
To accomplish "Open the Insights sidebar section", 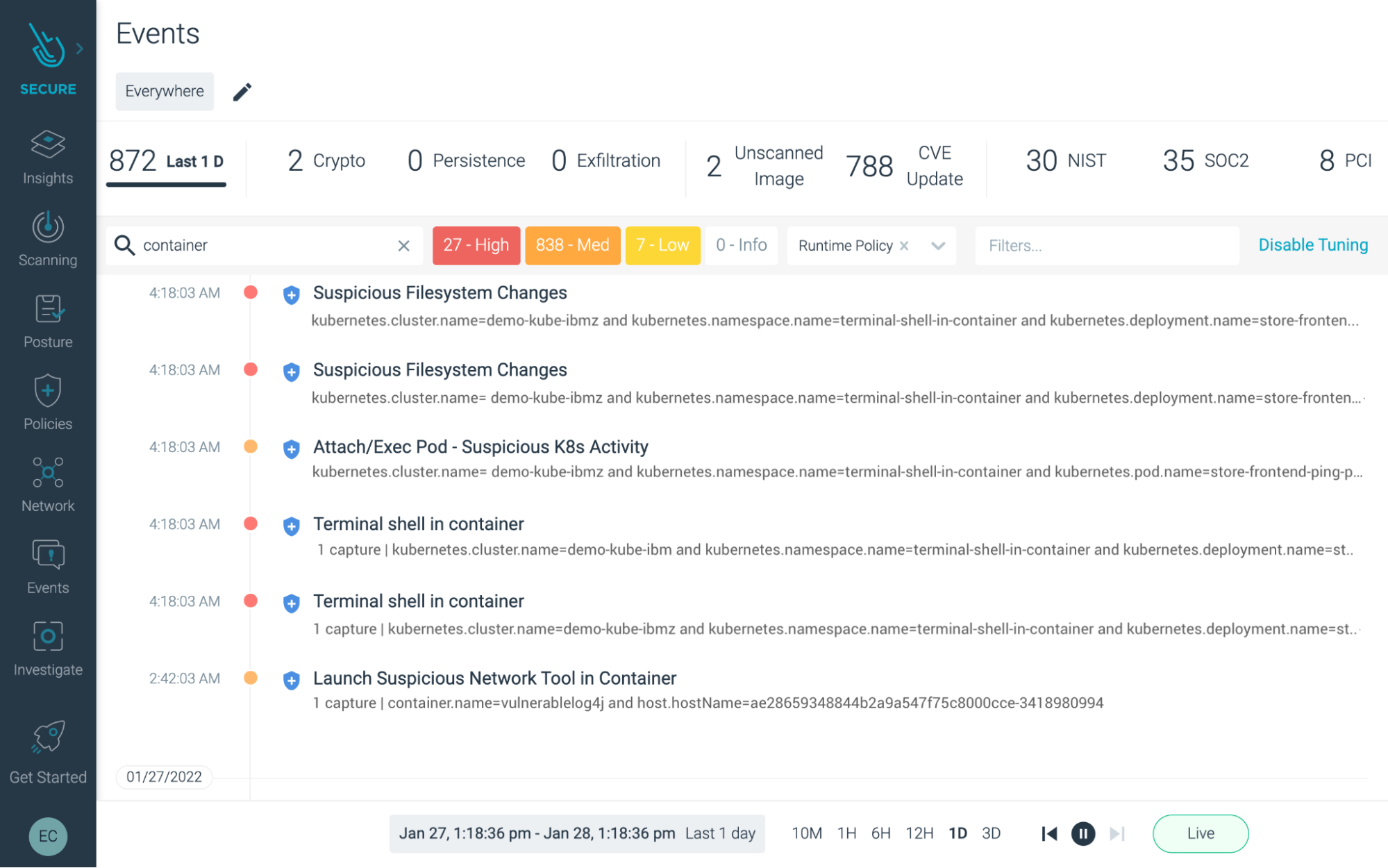I will point(48,158).
